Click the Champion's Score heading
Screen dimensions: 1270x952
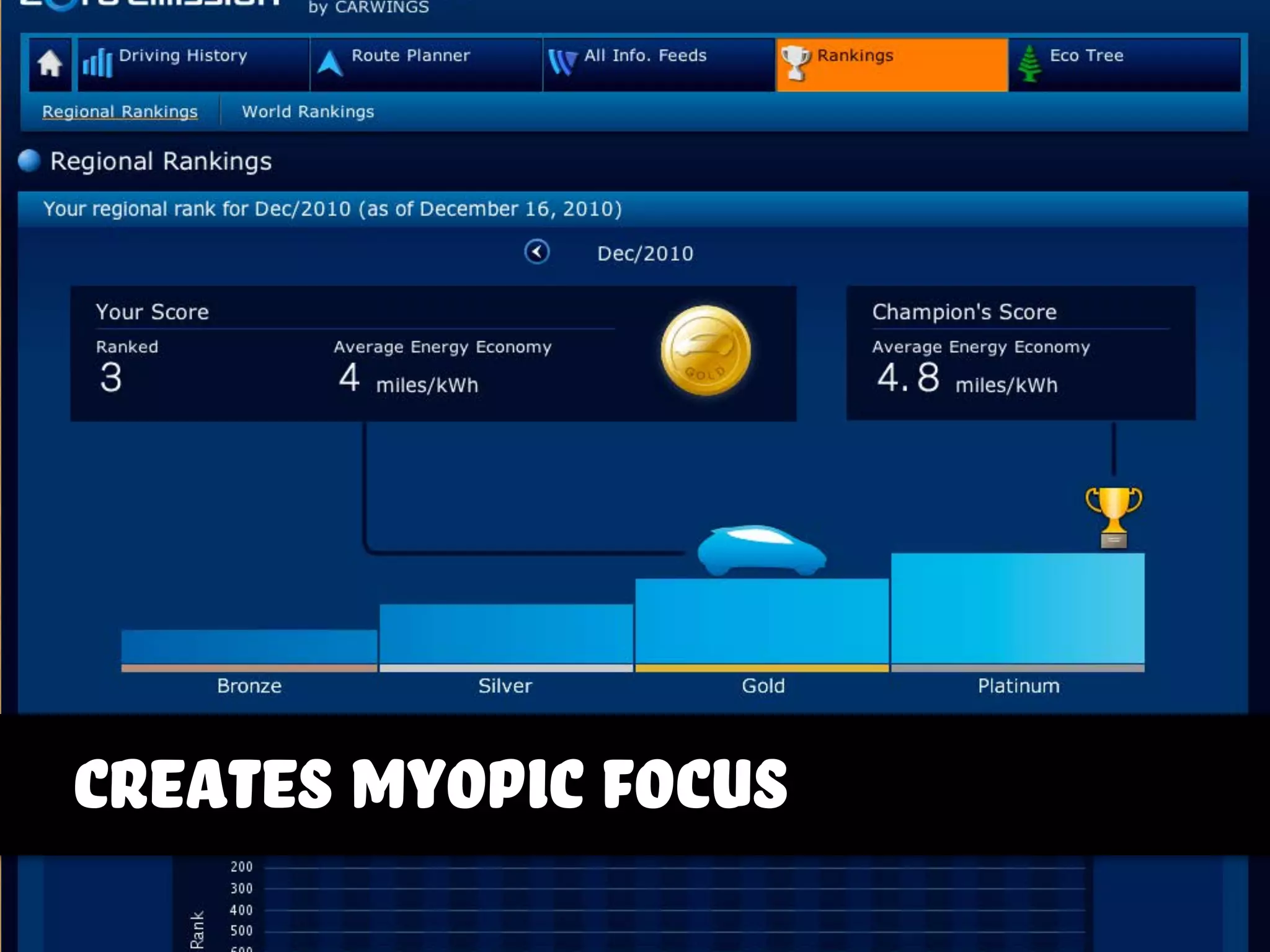964,312
